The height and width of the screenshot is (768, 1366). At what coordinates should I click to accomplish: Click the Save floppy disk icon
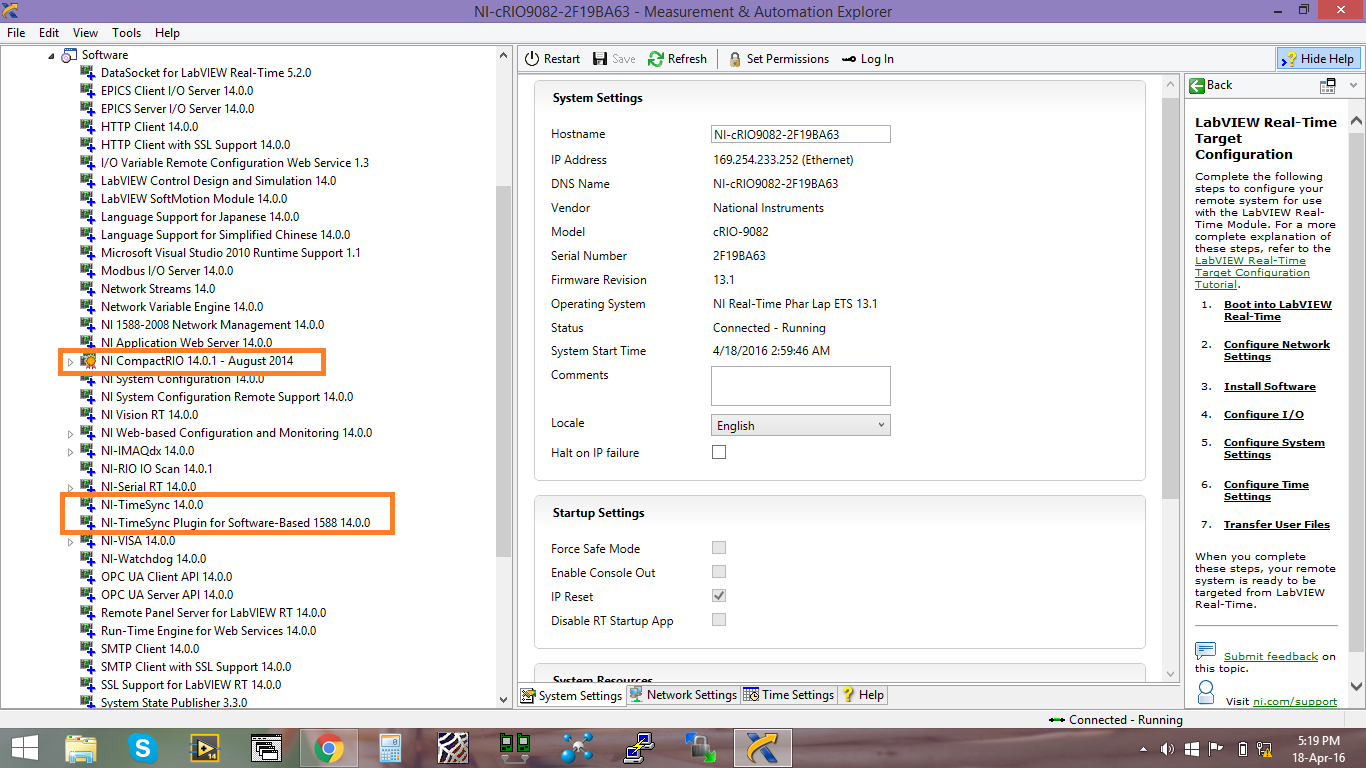coord(600,59)
